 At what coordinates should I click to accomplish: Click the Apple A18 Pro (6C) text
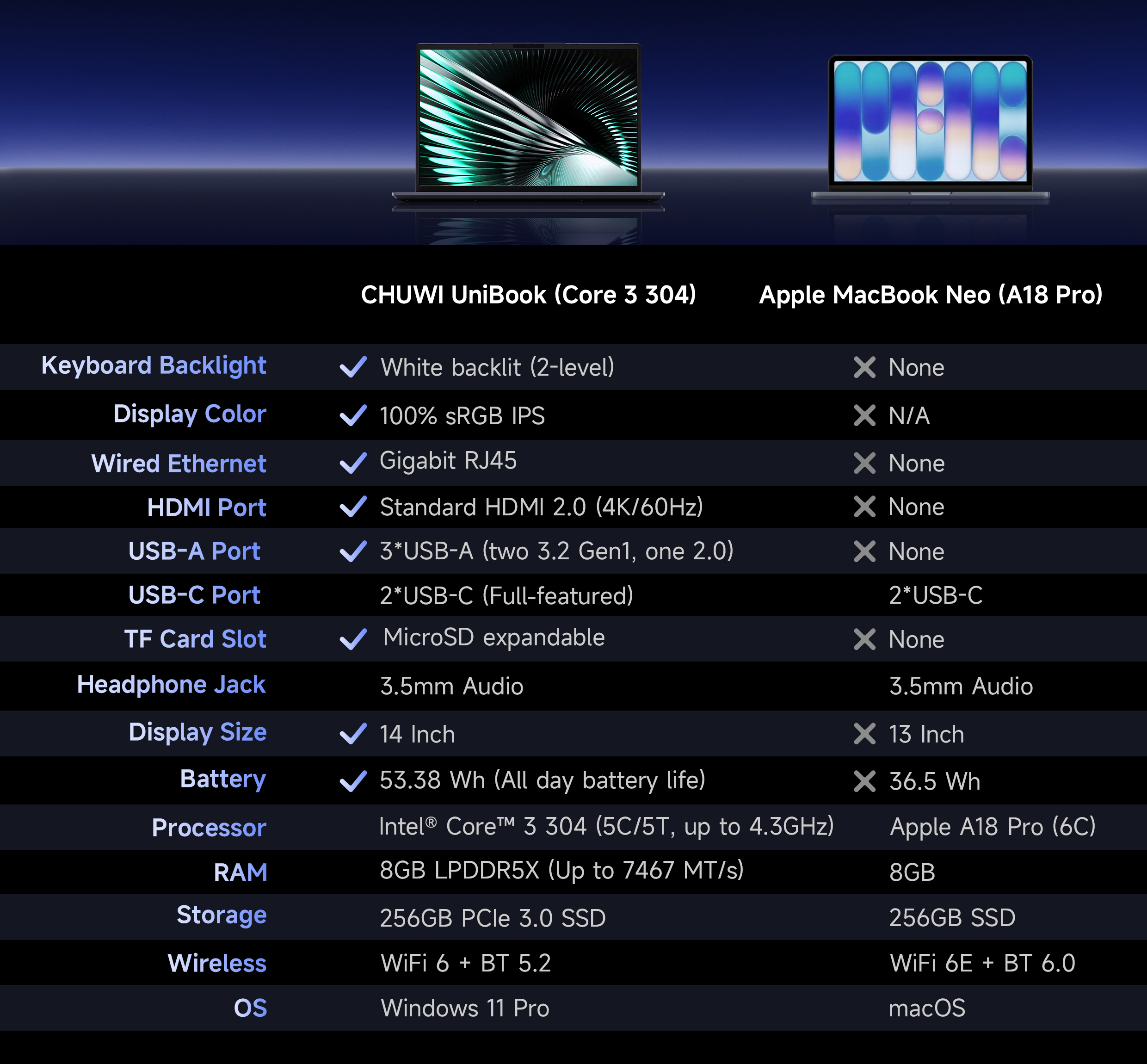pyautogui.click(x=993, y=827)
